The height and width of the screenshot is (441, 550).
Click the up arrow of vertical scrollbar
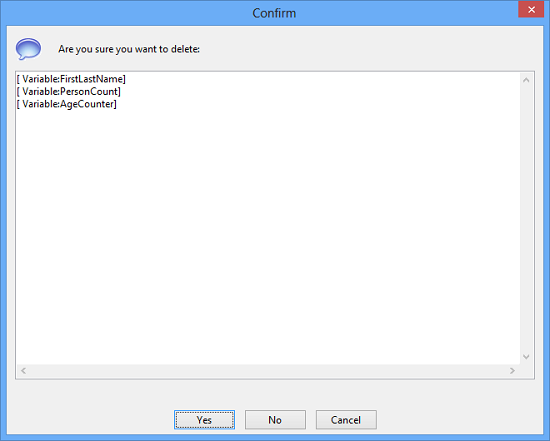tap(526, 80)
